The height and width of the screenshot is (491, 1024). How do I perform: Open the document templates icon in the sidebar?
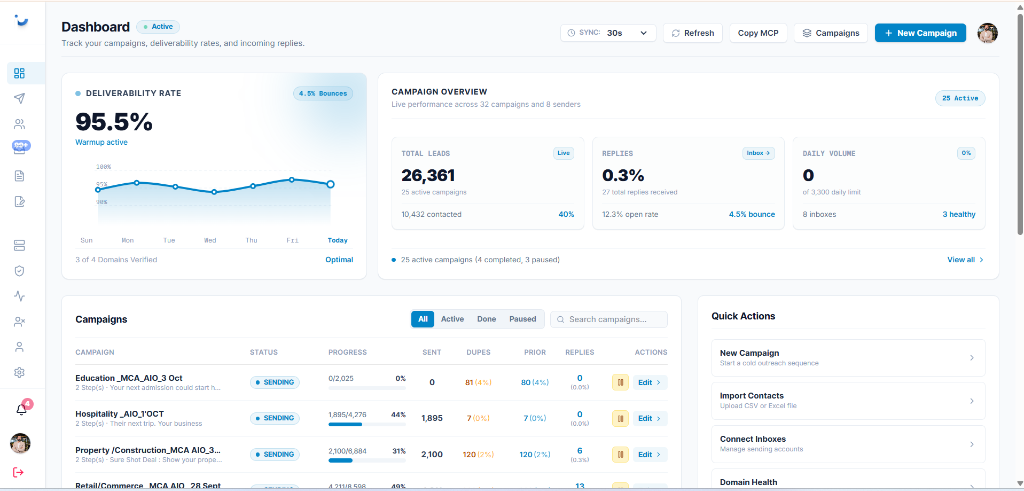(20, 176)
